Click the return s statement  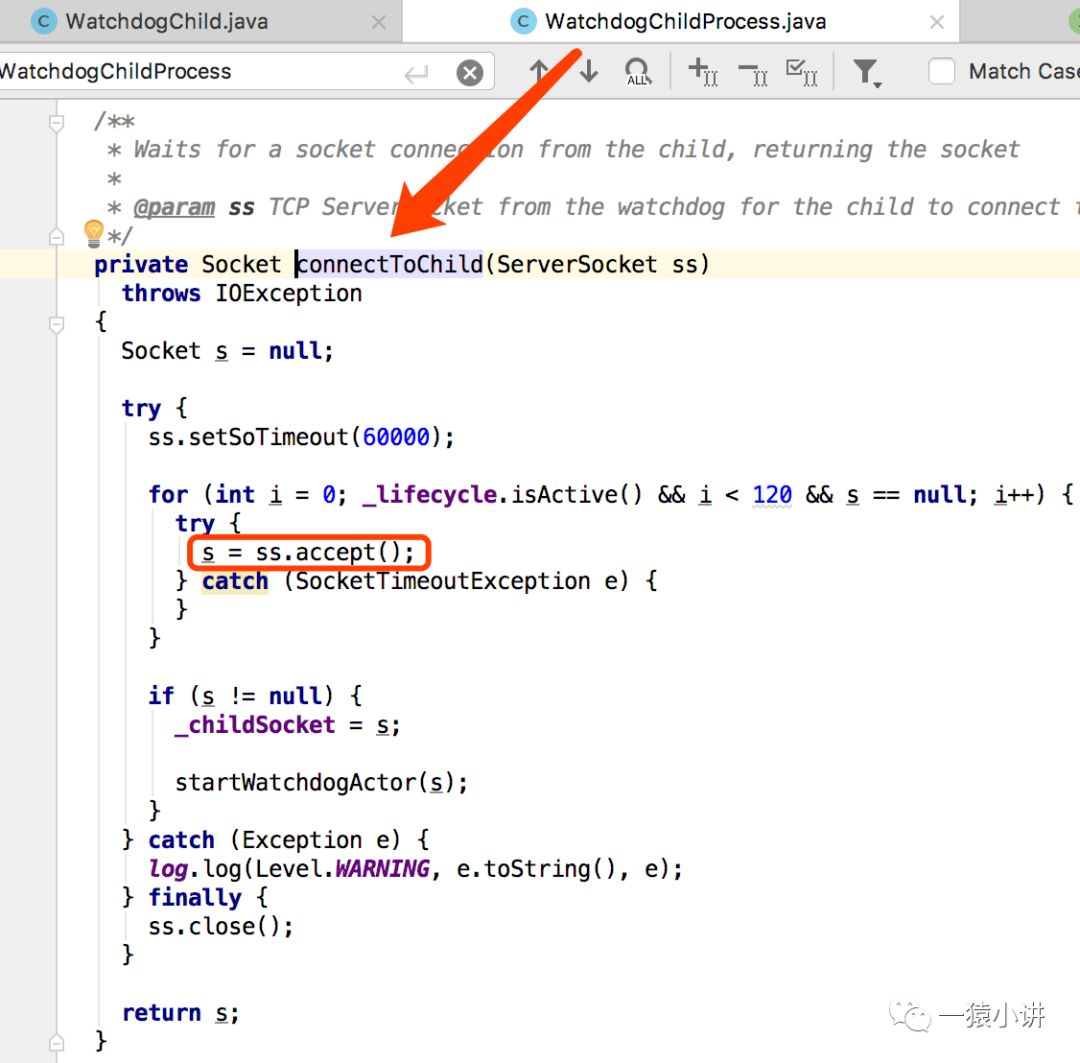click(x=180, y=1013)
